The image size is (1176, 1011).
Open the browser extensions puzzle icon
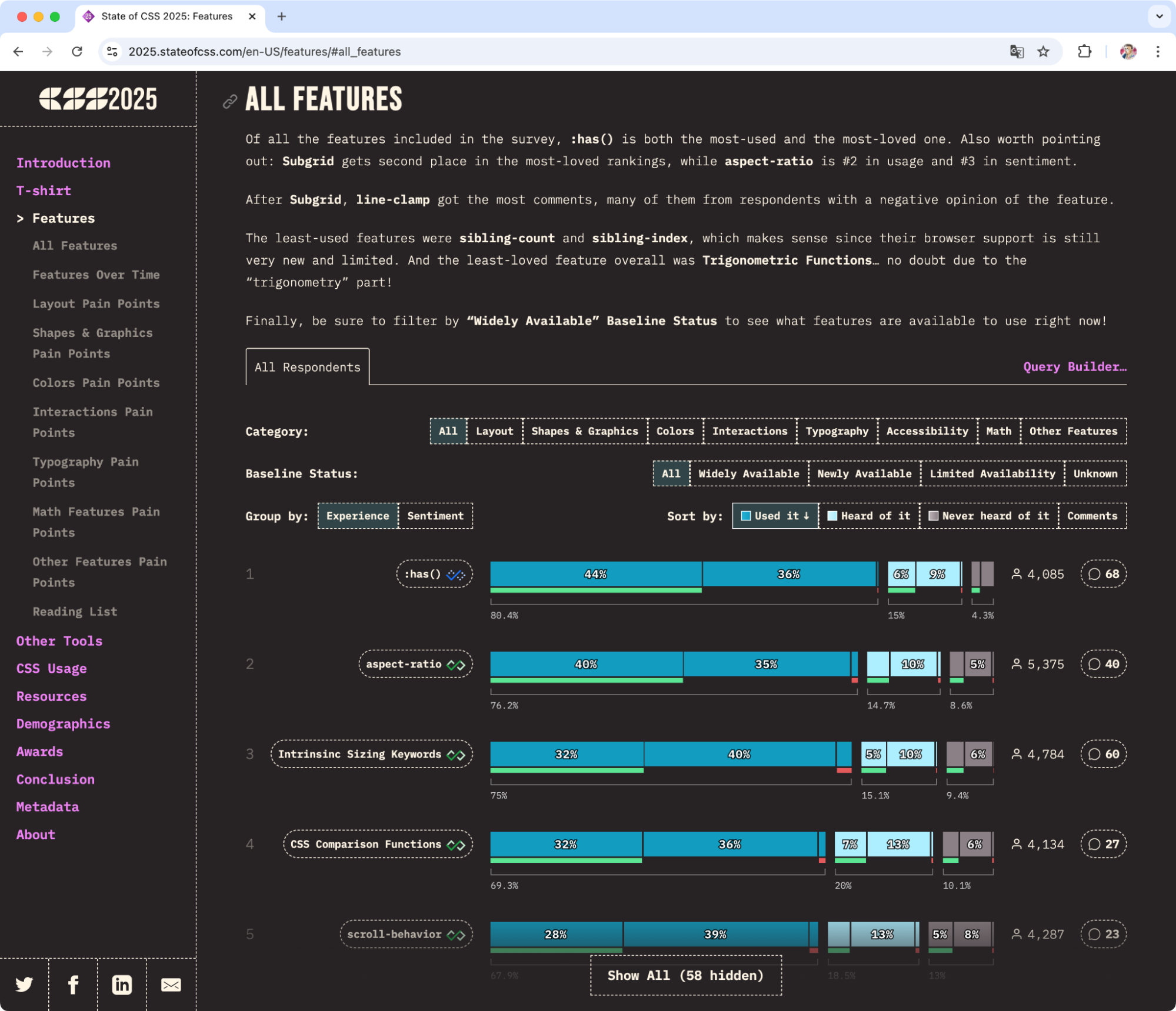[1084, 52]
